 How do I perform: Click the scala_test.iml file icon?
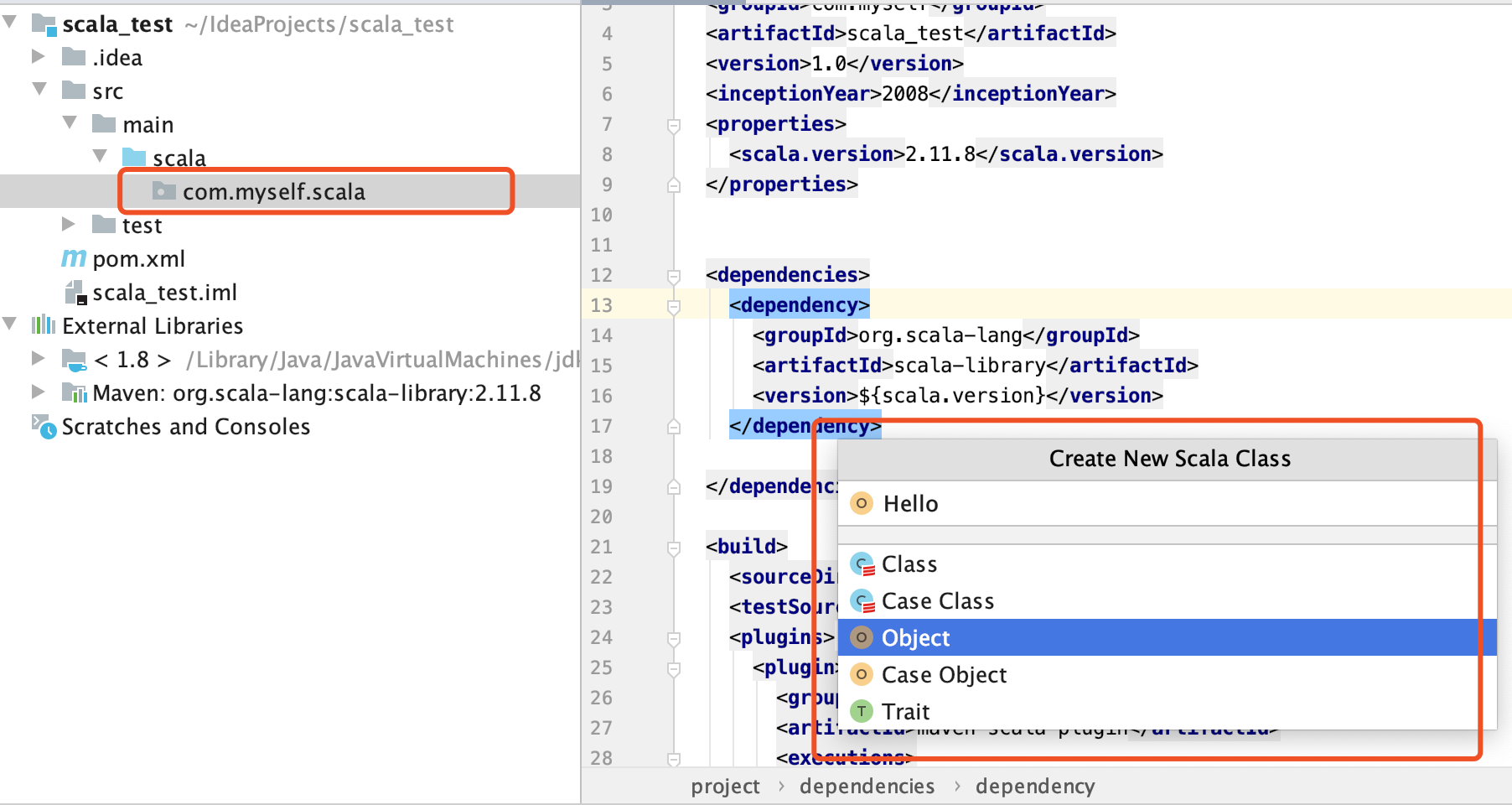[75, 293]
